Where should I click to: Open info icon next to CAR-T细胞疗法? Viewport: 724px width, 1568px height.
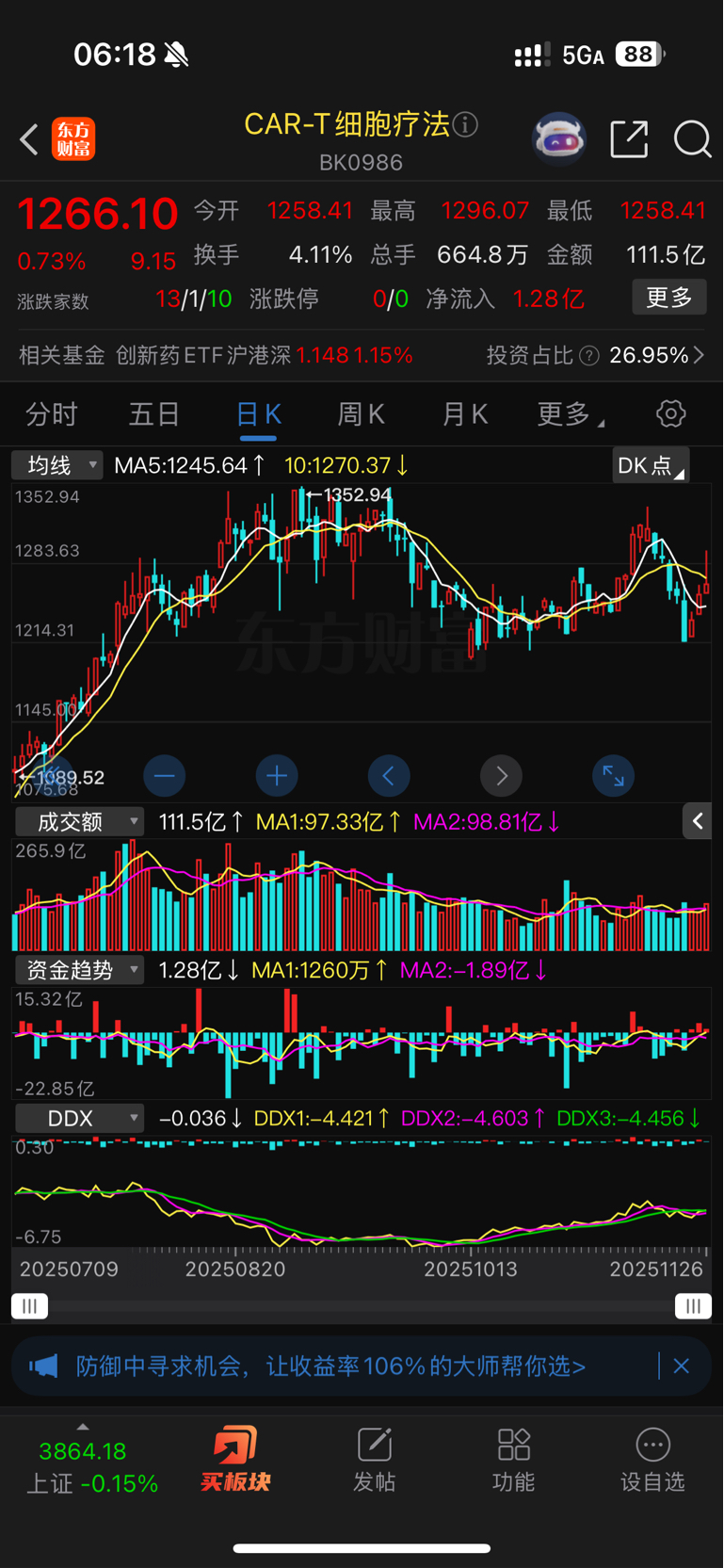[465, 124]
